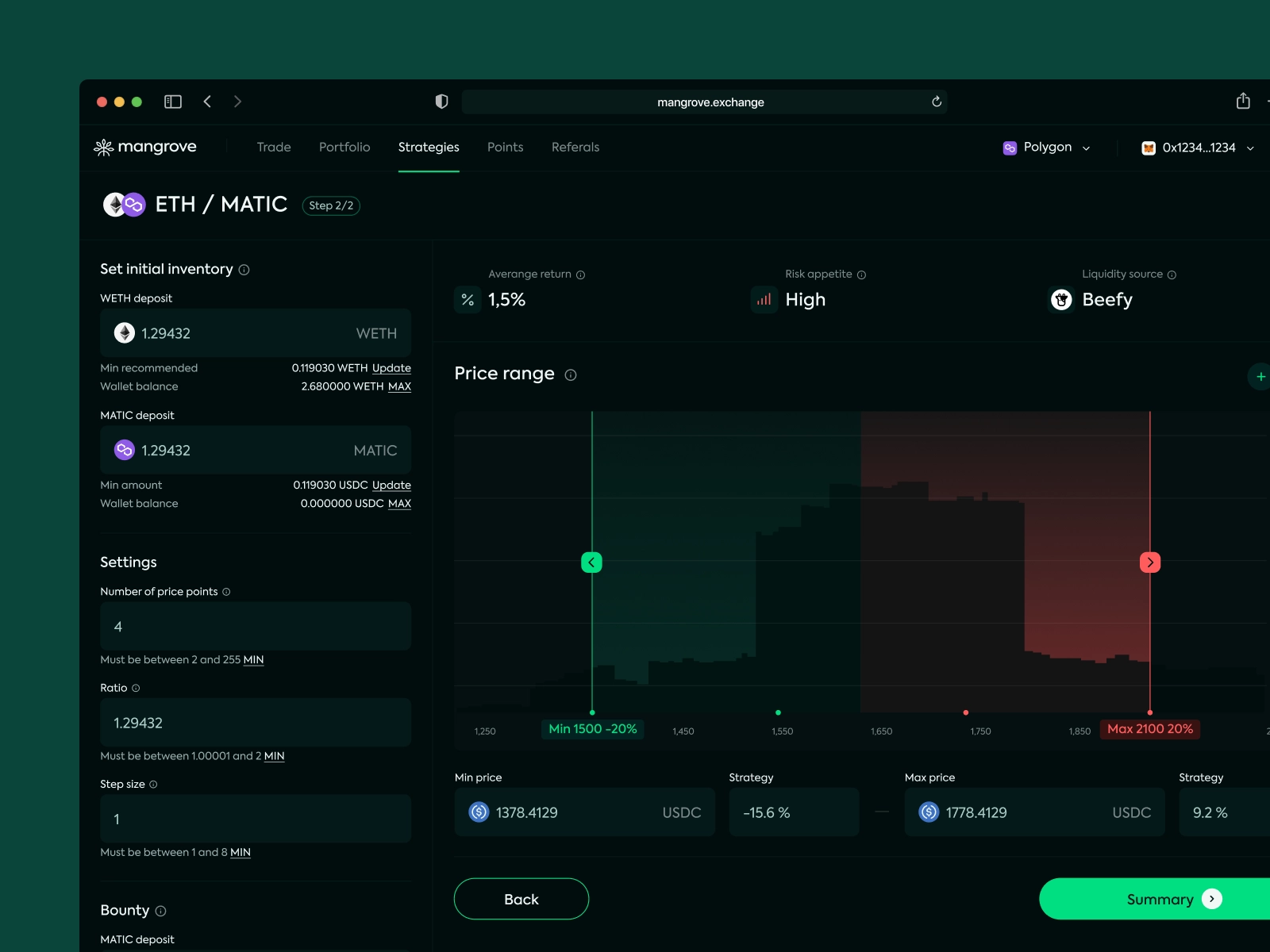The width and height of the screenshot is (1270, 952).
Task: Grab the red max price range handle
Action: click(1150, 562)
